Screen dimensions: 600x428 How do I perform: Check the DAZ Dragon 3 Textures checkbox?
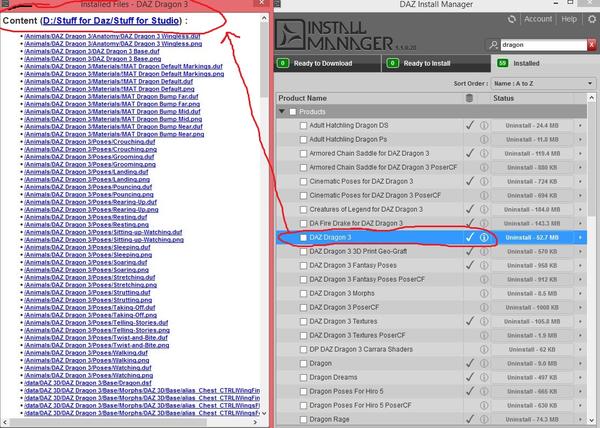pyautogui.click(x=303, y=321)
